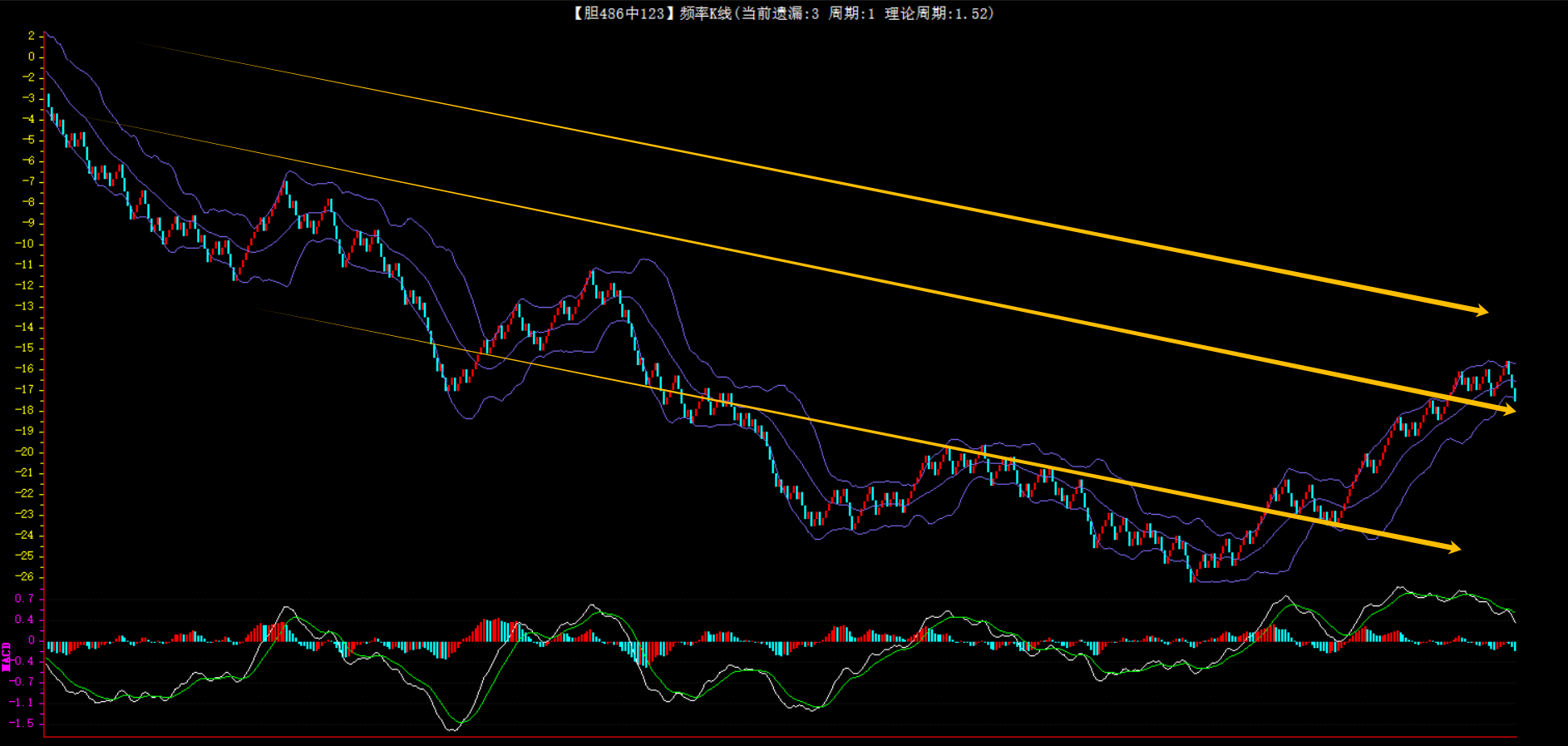Click the -16 price axis label
Viewport: 1568px width, 746px height.
[24, 368]
